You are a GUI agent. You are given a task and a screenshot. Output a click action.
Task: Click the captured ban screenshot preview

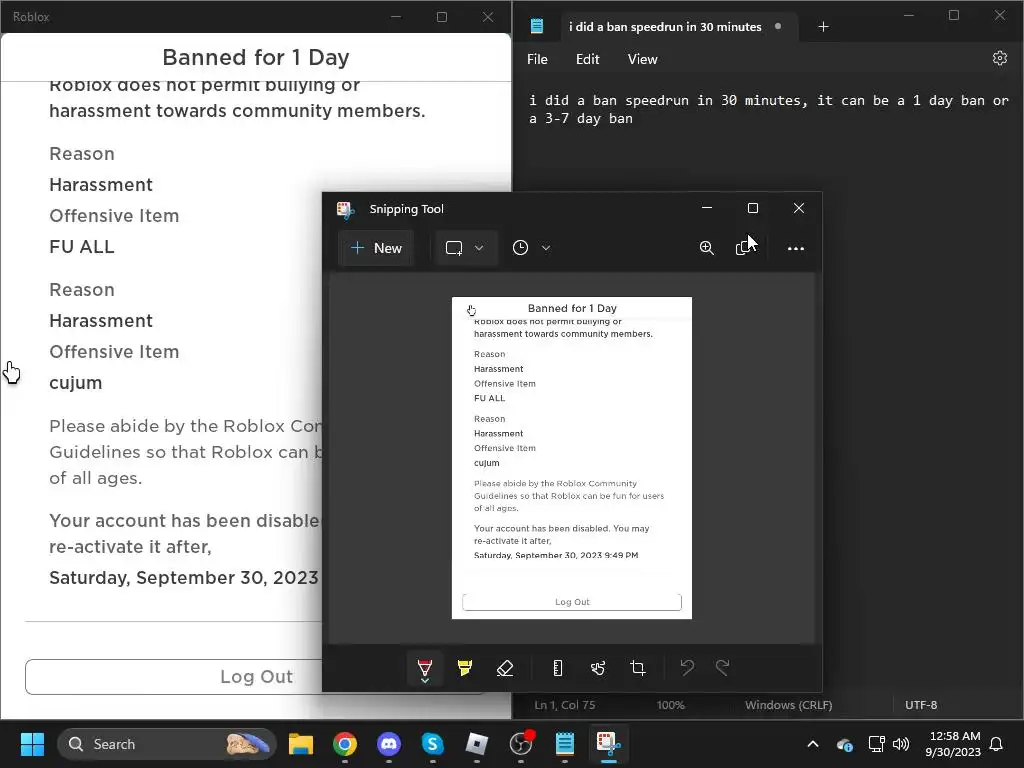[x=571, y=458]
